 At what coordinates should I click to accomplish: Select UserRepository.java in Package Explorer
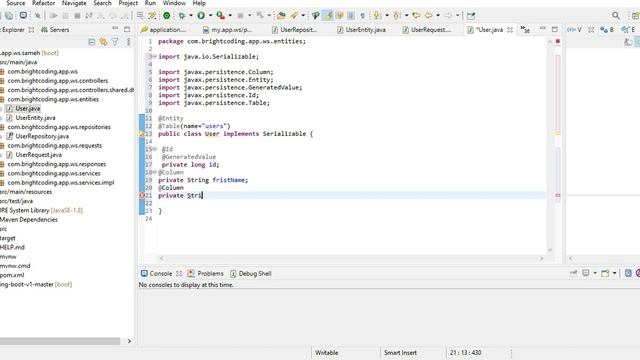[x=42, y=136]
